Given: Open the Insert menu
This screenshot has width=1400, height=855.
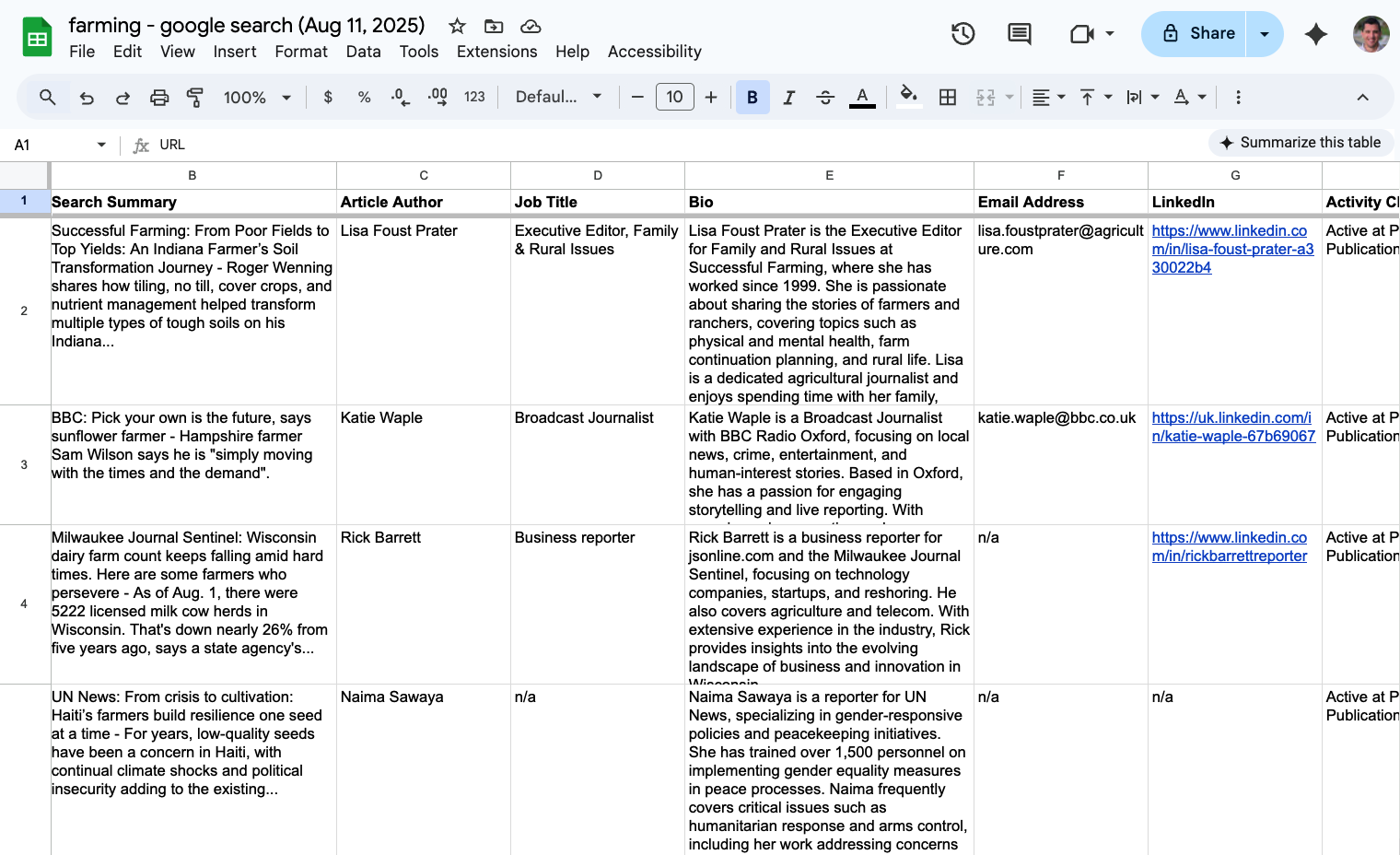Looking at the screenshot, I should [235, 52].
